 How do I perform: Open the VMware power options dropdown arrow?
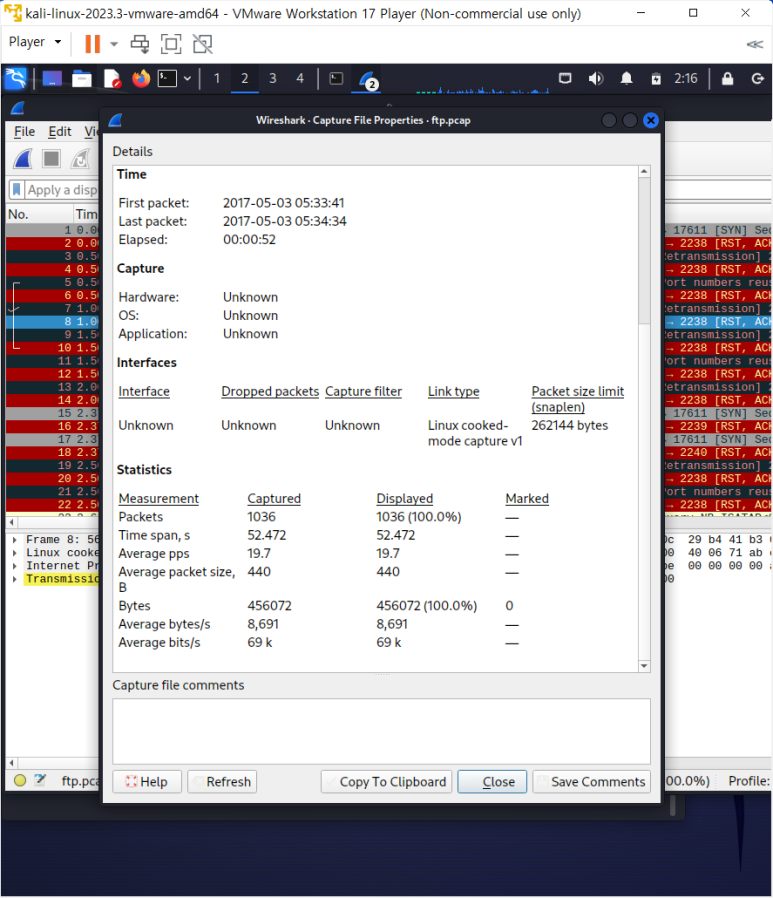[x=114, y=44]
